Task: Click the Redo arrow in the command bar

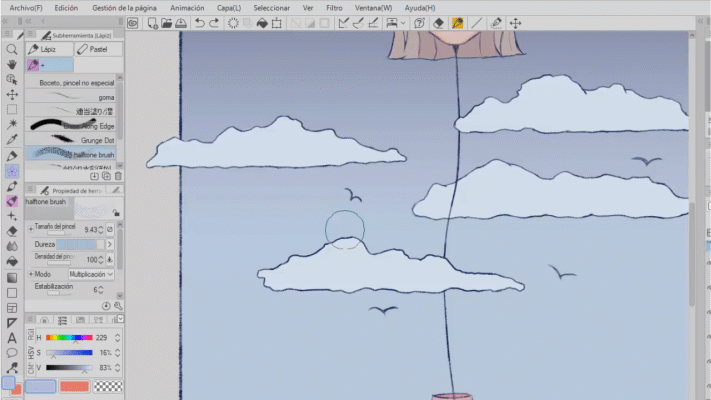Action: [214, 23]
